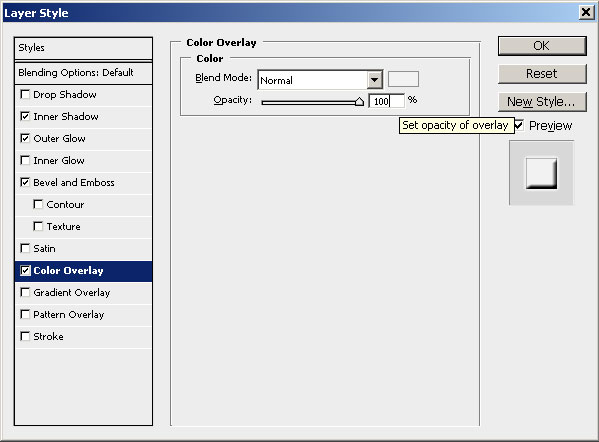Viewport: 599px width, 442px height.
Task: Enable the Satin effect checkbox
Action: 25,248
